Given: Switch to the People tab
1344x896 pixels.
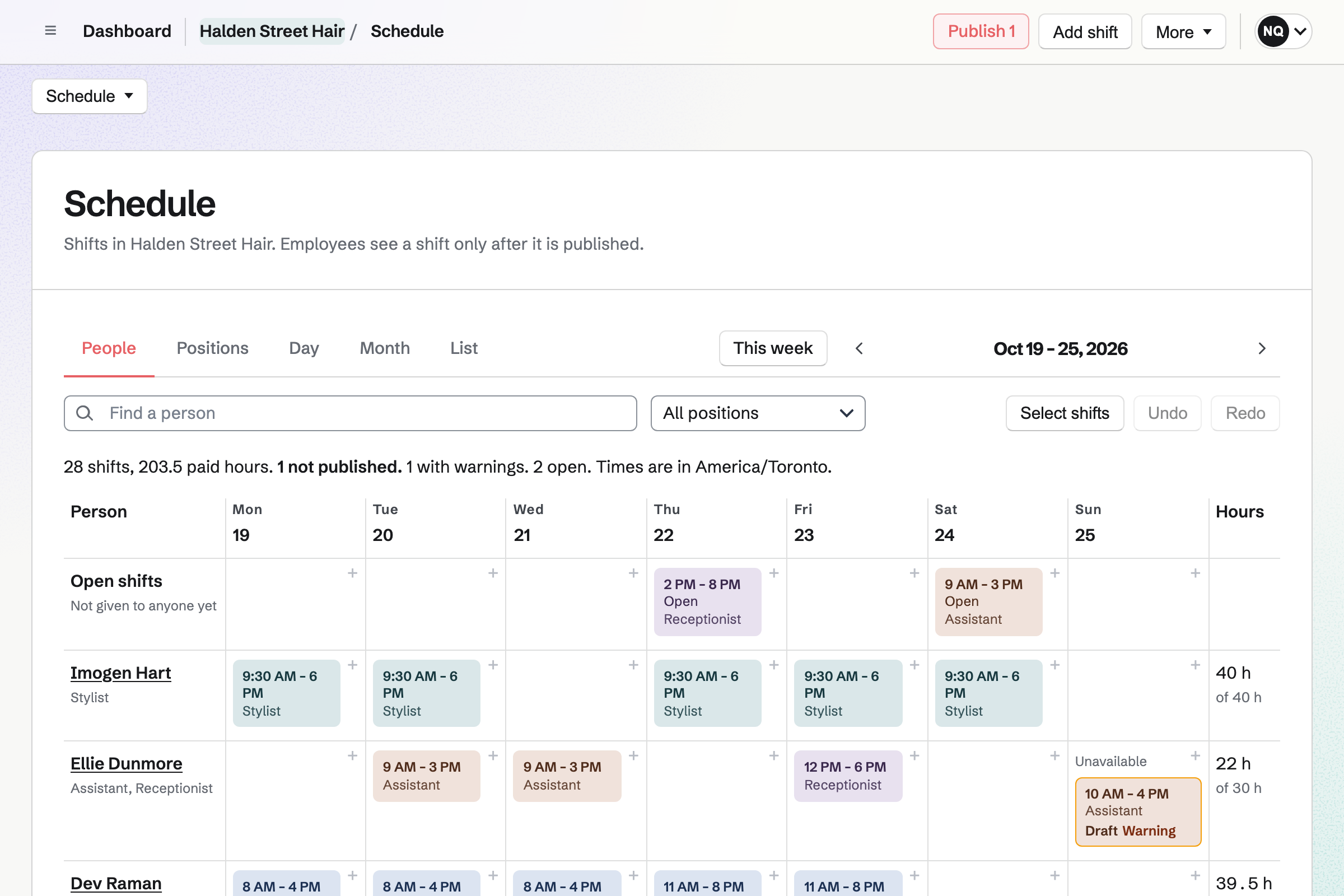Looking at the screenshot, I should pyautogui.click(x=109, y=348).
